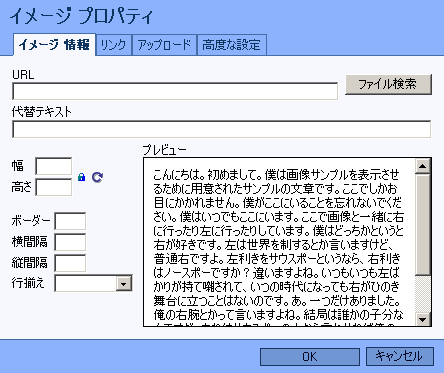The width and height of the screenshot is (444, 373).
Task: Switch to the イメージ 情報 tab
Action: point(54,45)
